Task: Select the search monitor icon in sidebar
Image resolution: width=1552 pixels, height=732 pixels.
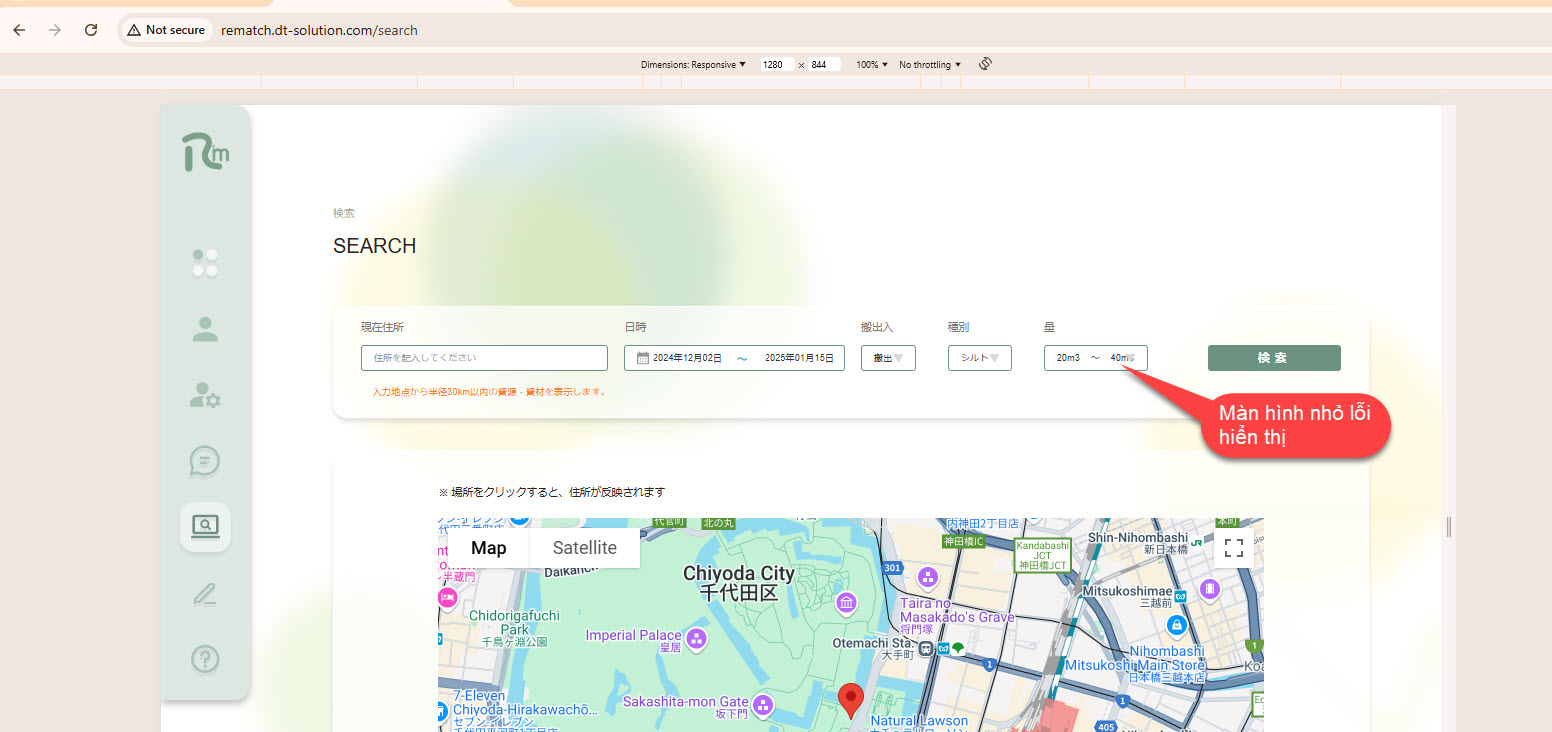Action: click(x=205, y=526)
